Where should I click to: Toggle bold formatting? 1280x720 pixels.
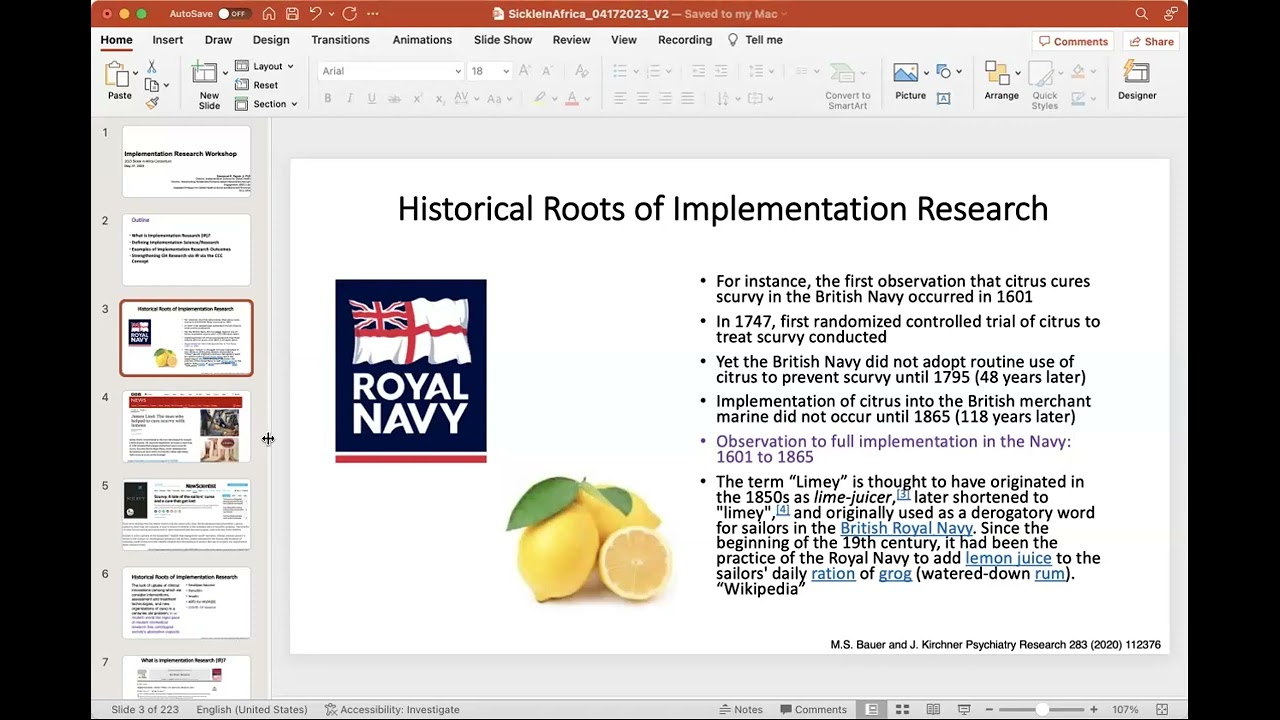click(x=327, y=98)
